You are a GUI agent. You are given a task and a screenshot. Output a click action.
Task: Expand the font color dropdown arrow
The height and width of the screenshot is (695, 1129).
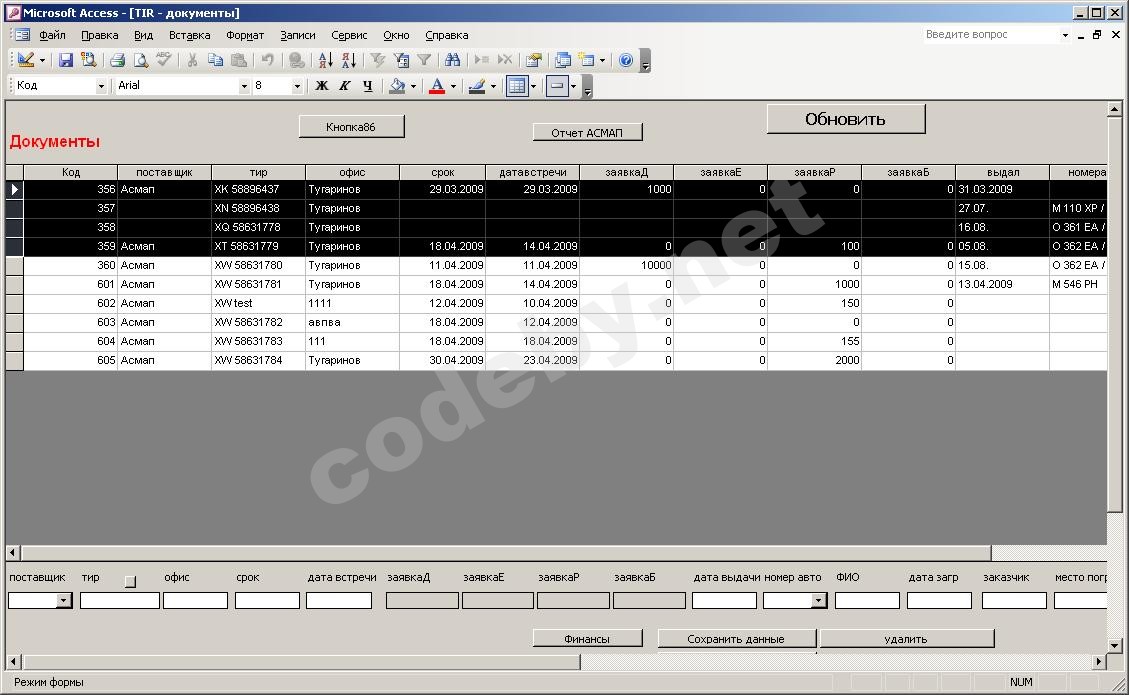coord(453,86)
